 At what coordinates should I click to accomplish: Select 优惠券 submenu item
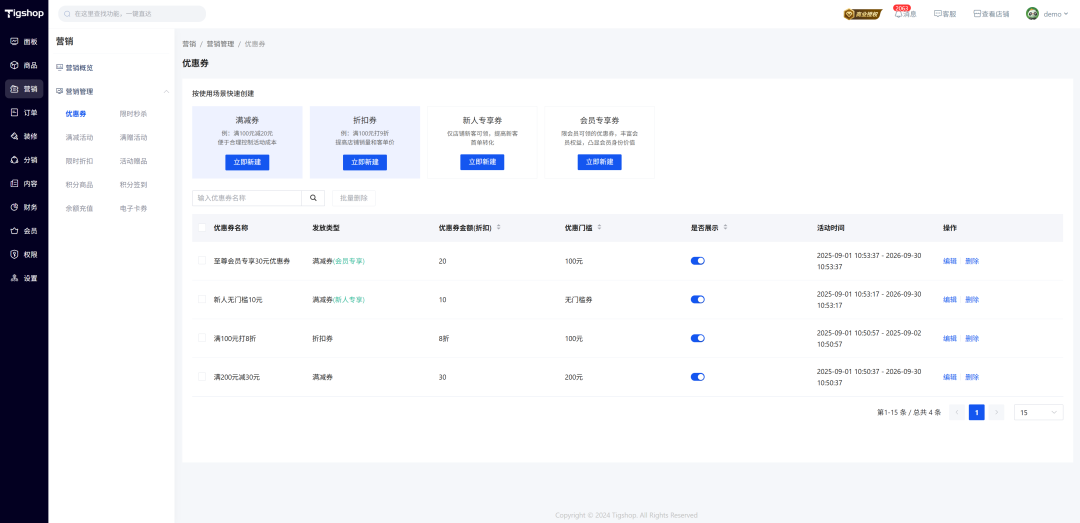pyautogui.click(x=76, y=114)
